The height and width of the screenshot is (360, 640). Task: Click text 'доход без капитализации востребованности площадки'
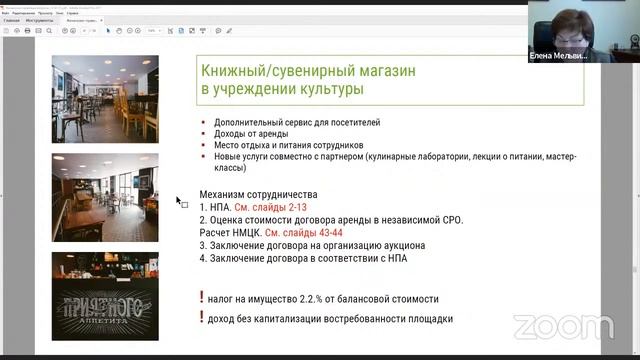click(330, 319)
